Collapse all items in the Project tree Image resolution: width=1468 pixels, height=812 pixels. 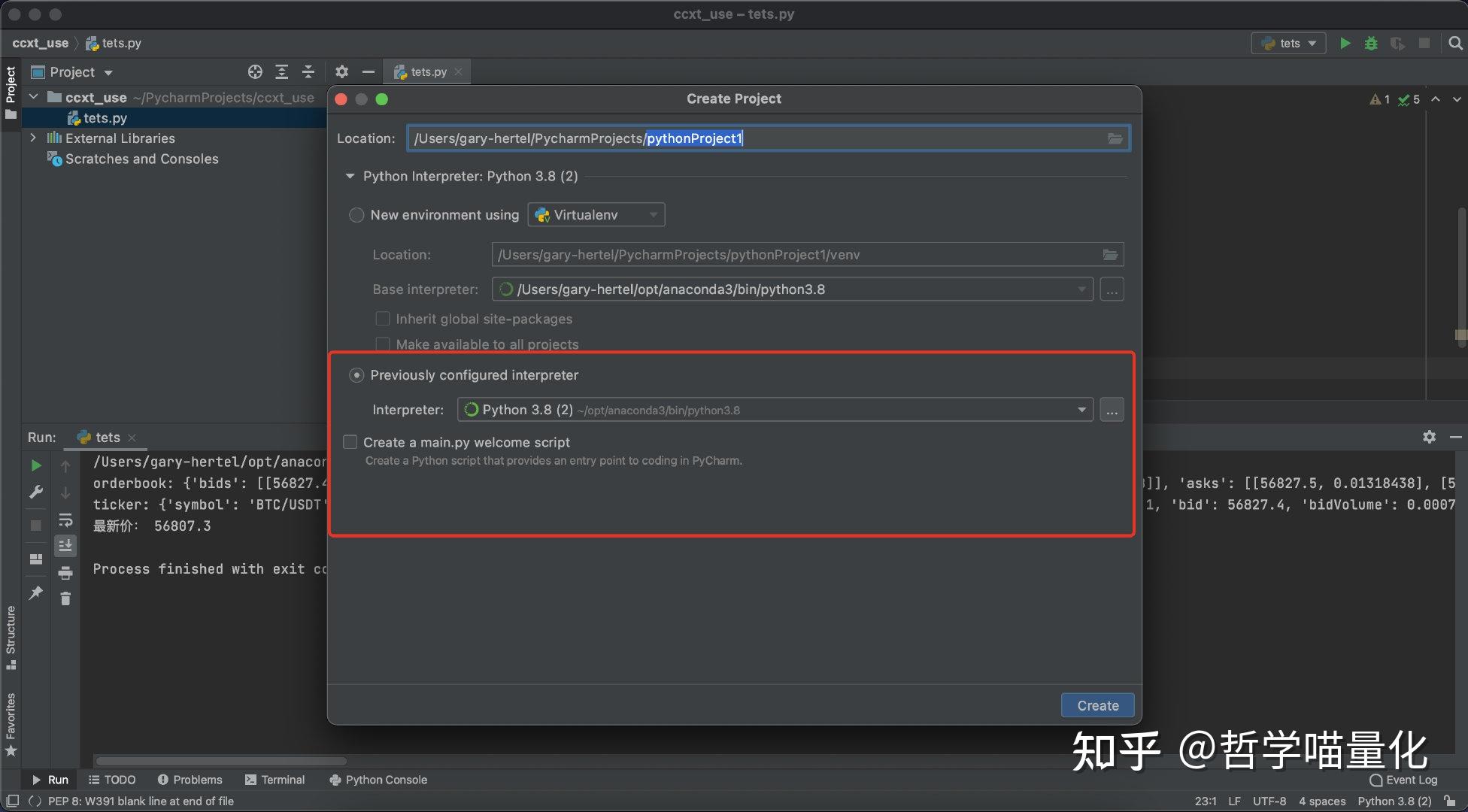coord(308,71)
